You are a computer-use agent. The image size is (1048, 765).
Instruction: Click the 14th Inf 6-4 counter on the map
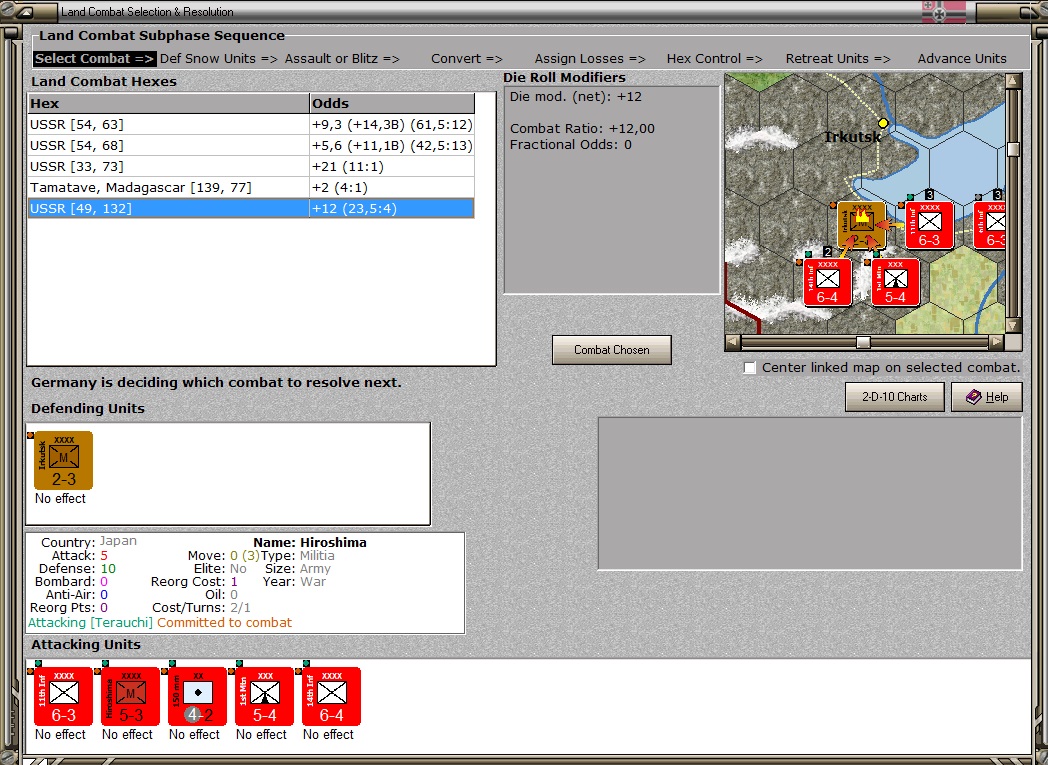[x=827, y=282]
